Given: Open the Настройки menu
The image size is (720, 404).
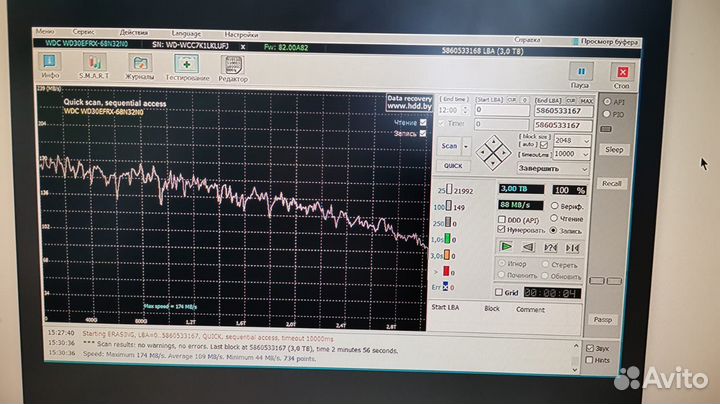Looking at the screenshot, I should point(239,33).
